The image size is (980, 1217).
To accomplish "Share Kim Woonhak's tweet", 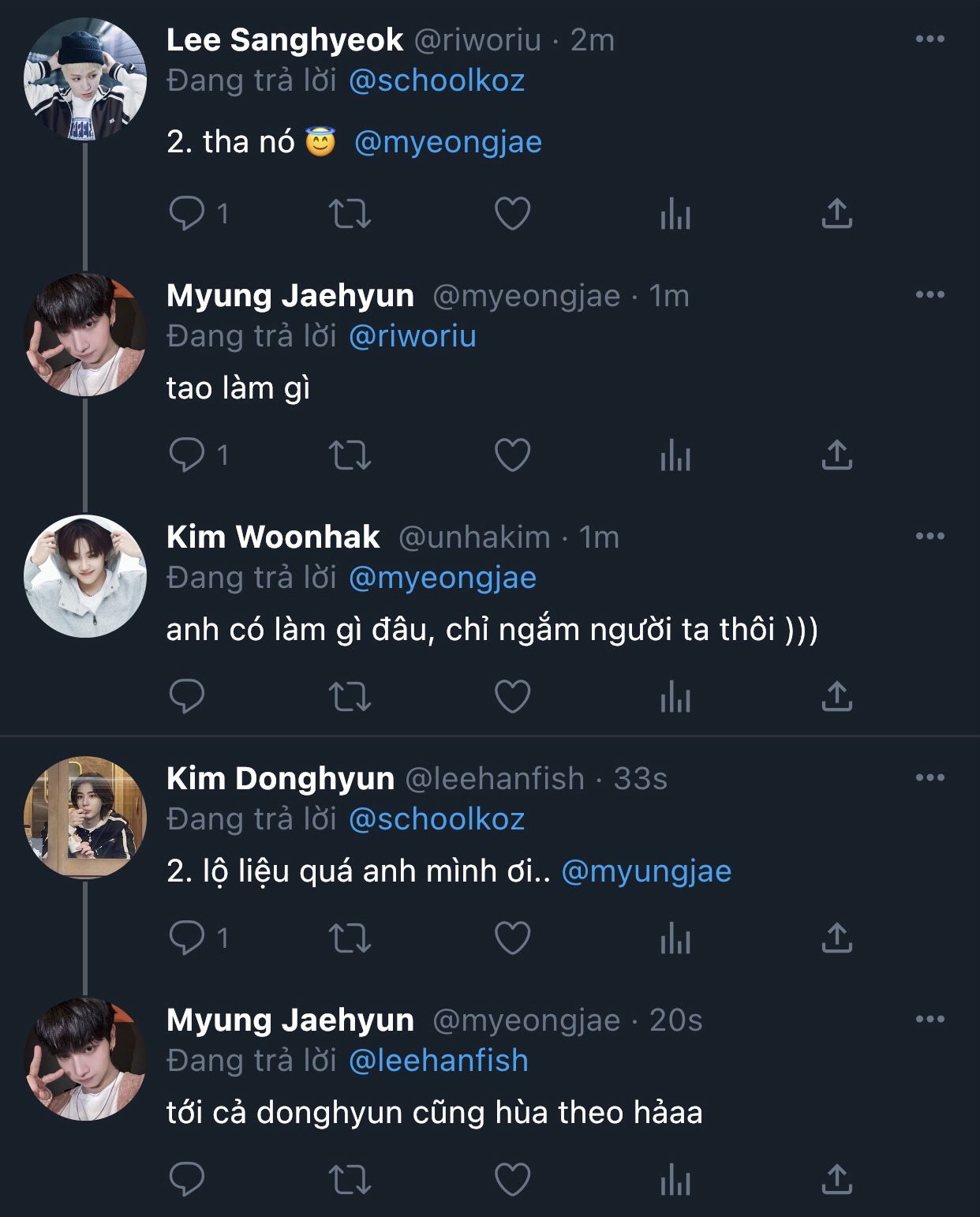I will coord(836,697).
